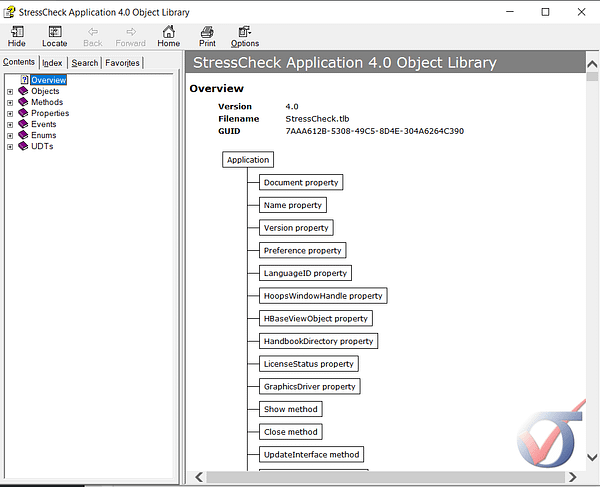Viewport: 600px width, 487px height.
Task: Select the Objects book icon
Action: coord(24,91)
